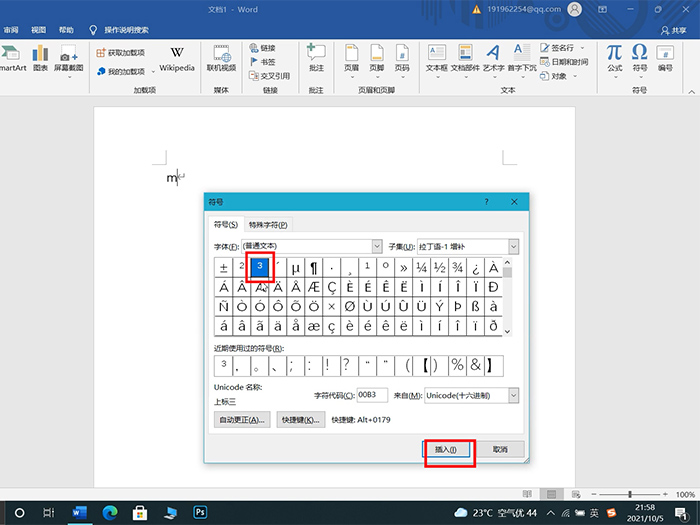Expand the 子集 subset dropdown
This screenshot has width=700, height=525.
pos(513,246)
